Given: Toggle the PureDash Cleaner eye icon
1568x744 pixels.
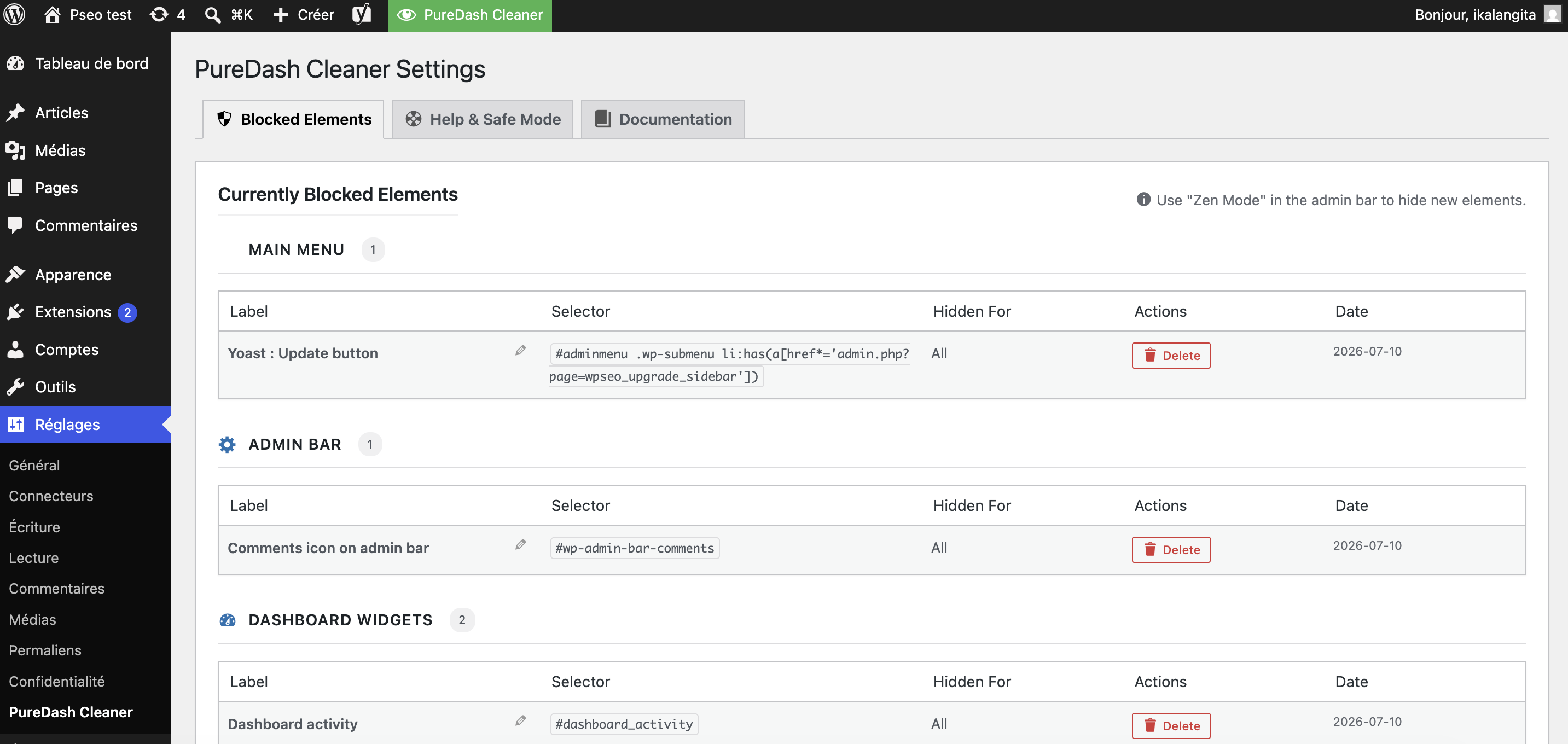Looking at the screenshot, I should [406, 15].
